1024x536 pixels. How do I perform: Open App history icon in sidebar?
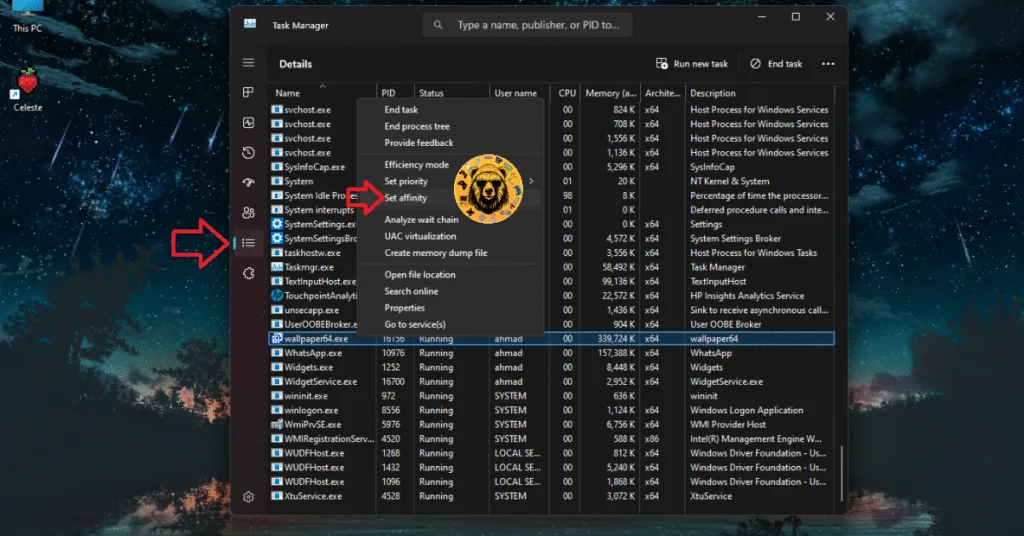248,153
